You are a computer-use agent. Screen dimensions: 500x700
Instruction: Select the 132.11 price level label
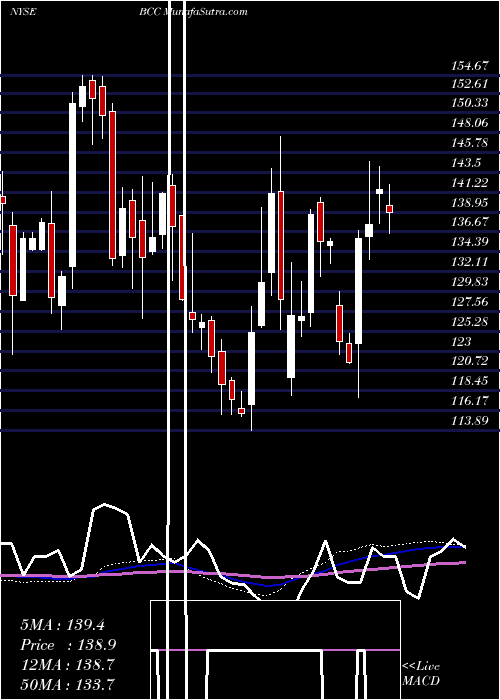(470, 262)
